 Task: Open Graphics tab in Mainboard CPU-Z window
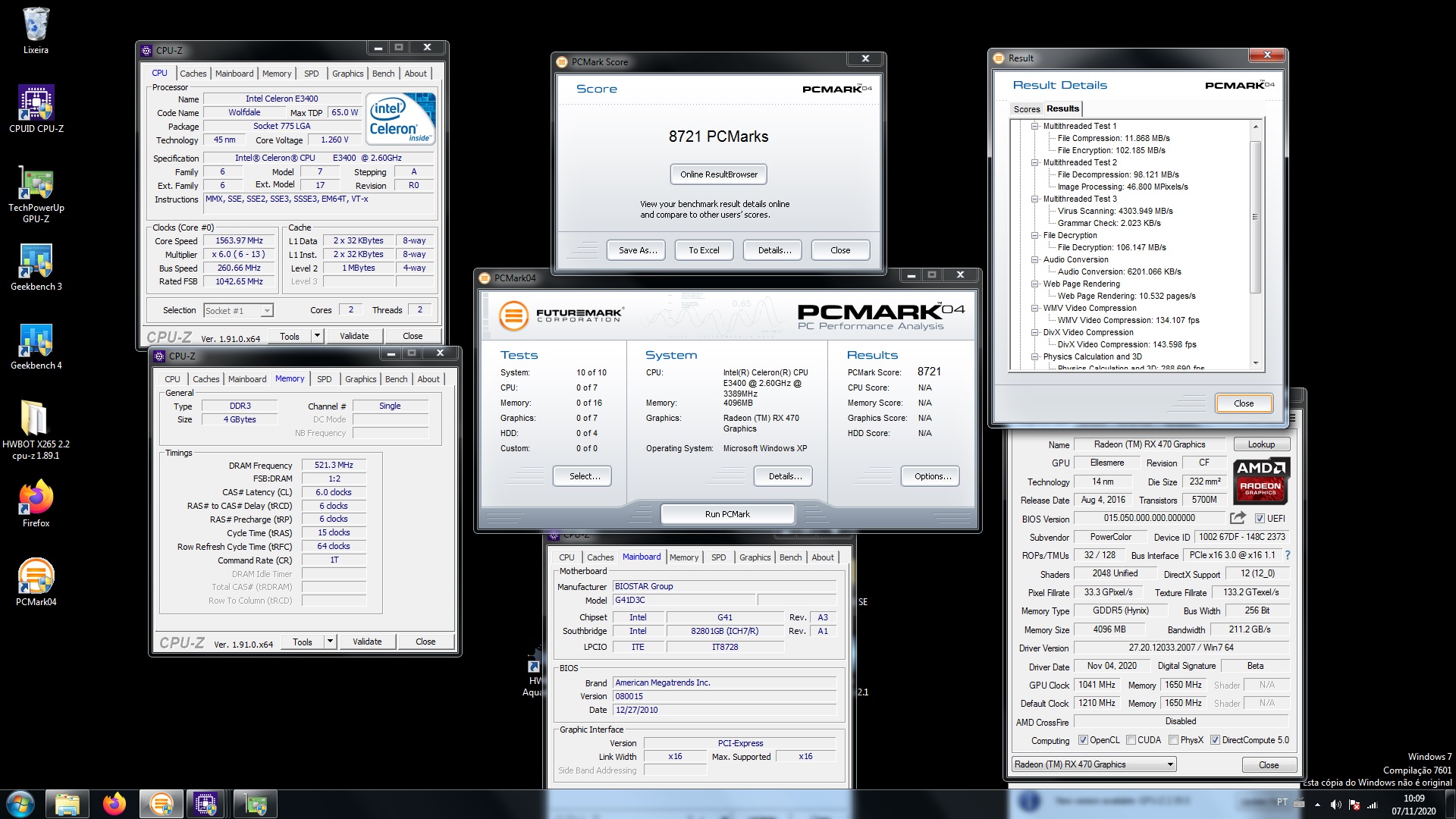[x=755, y=557]
